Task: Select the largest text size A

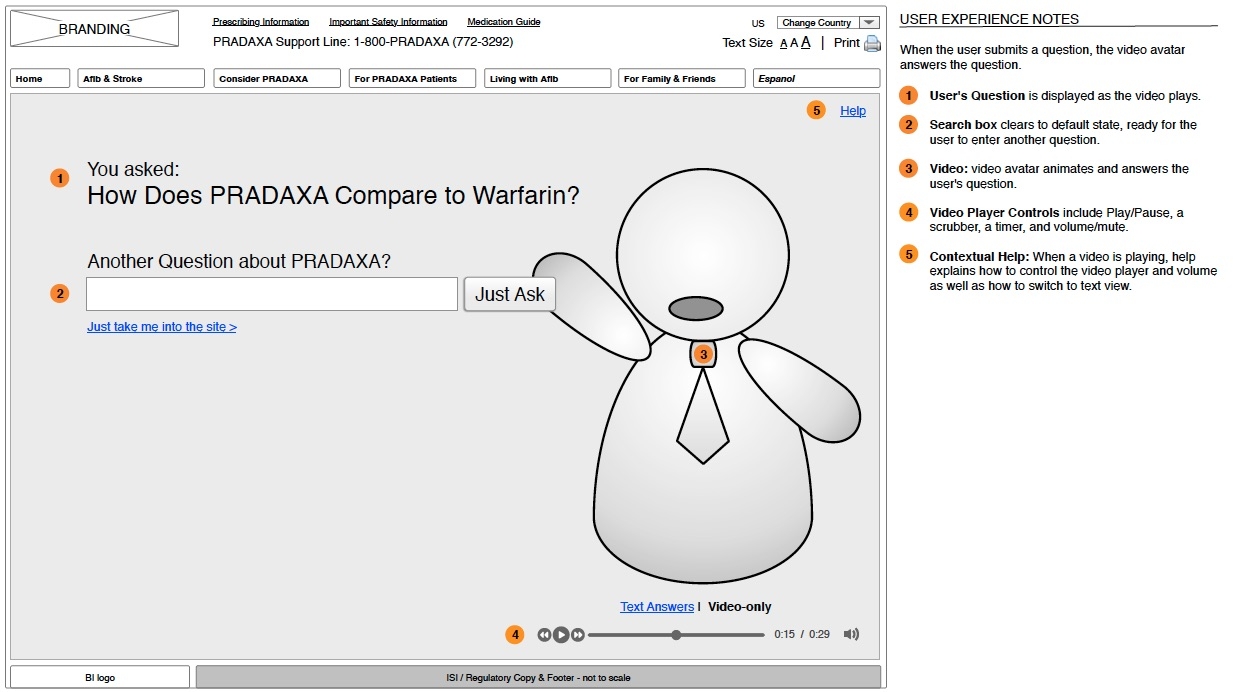Action: tap(805, 42)
